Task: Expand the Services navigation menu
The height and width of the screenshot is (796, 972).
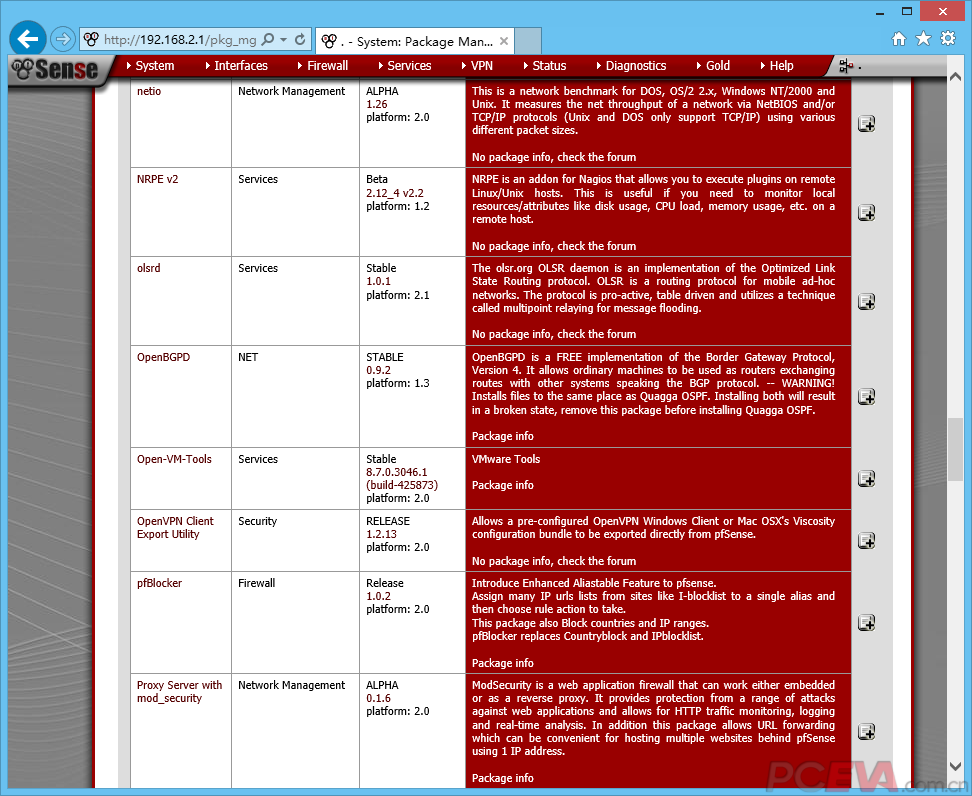Action: [x=409, y=66]
